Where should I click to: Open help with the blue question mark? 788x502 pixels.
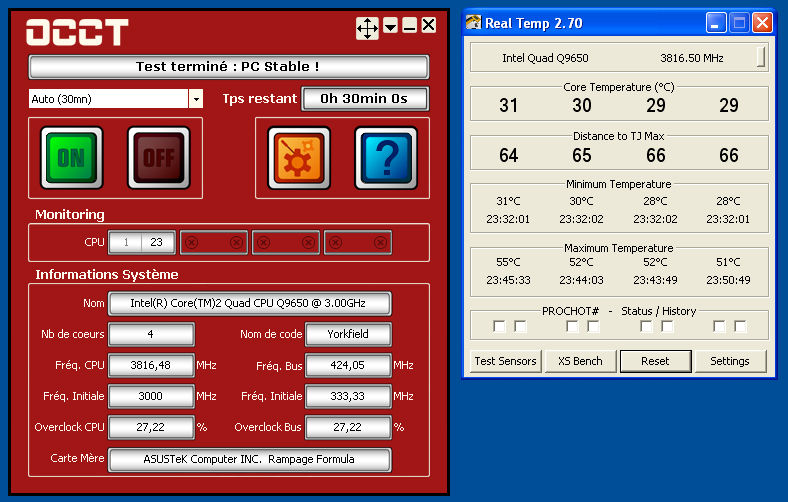click(385, 158)
